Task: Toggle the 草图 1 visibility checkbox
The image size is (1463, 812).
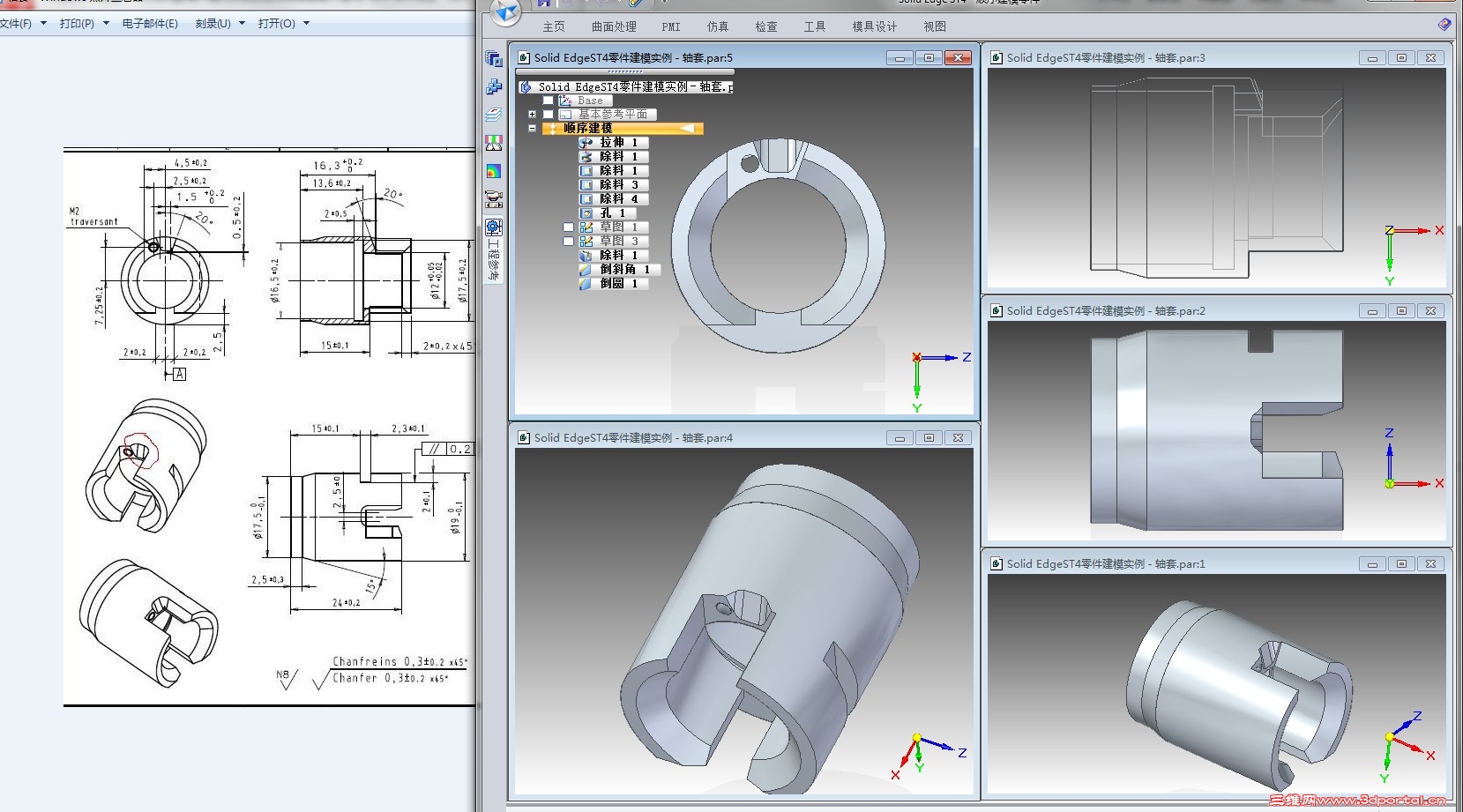Action: pyautogui.click(x=568, y=227)
